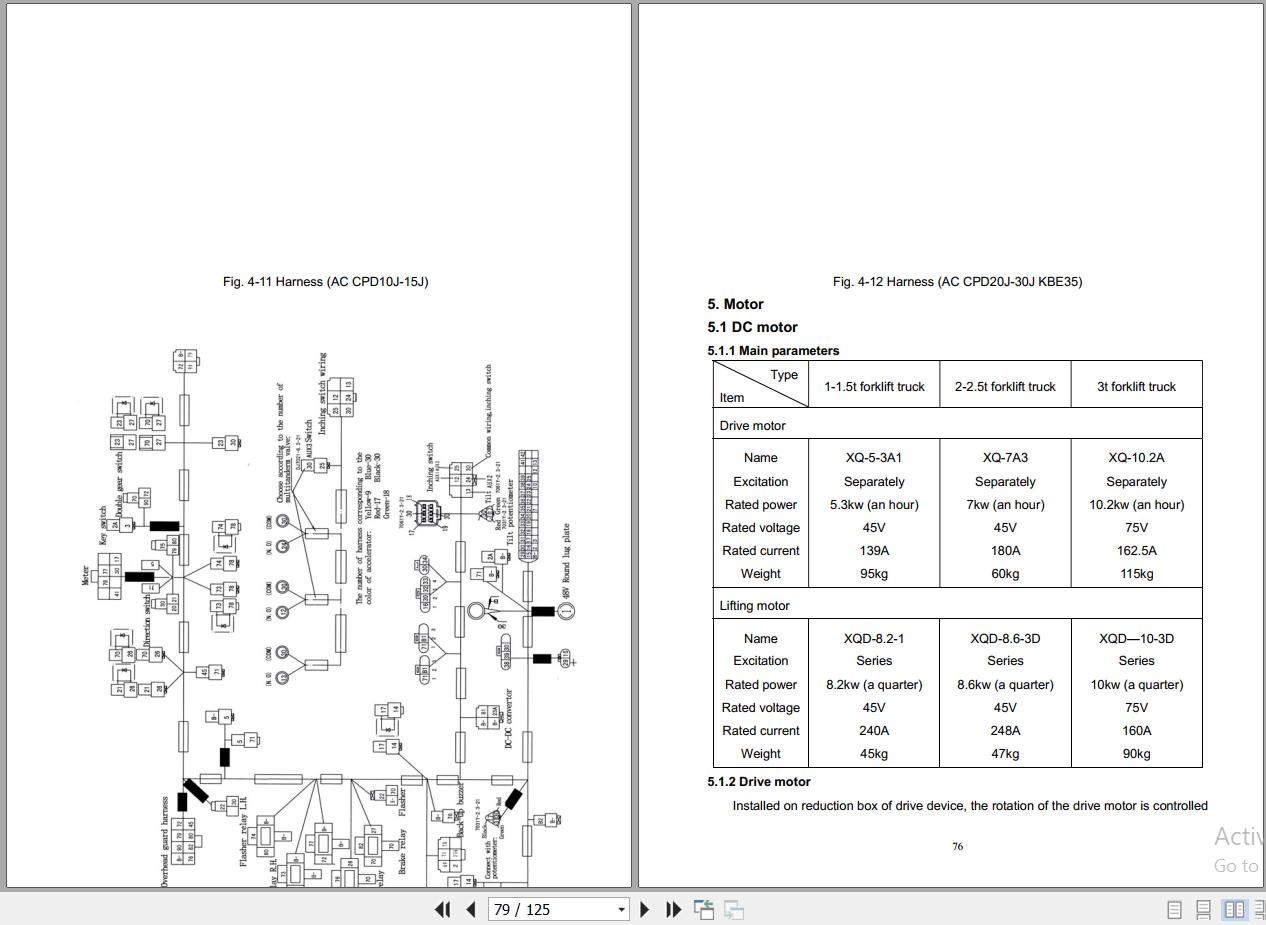Select the 5.1 DC motor heading
This screenshot has width=1266, height=925.
(x=752, y=327)
